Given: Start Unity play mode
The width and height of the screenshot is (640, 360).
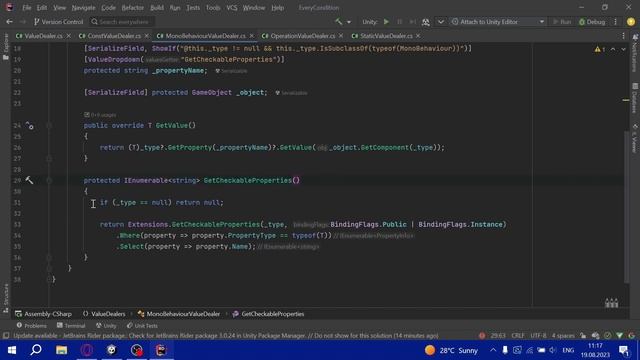Looking at the screenshot, I should tap(386, 22).
